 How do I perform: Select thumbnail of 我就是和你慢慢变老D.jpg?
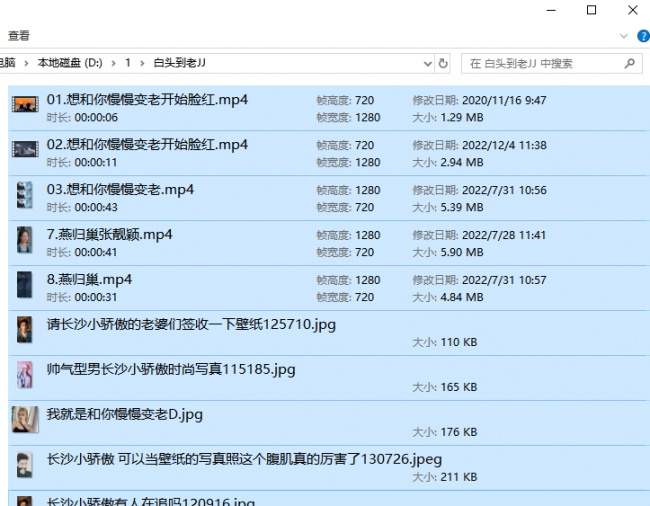click(25, 419)
